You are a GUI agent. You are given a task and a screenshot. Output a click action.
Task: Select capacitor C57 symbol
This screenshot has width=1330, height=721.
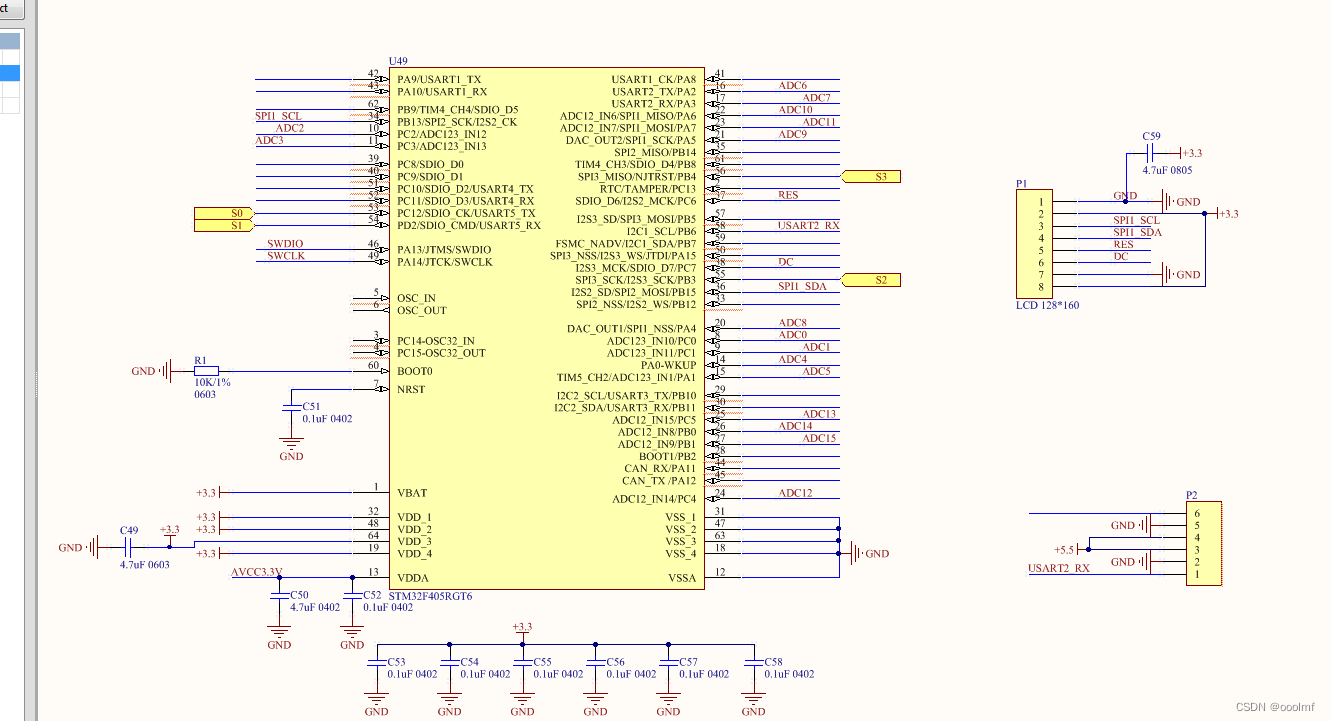pos(668,662)
